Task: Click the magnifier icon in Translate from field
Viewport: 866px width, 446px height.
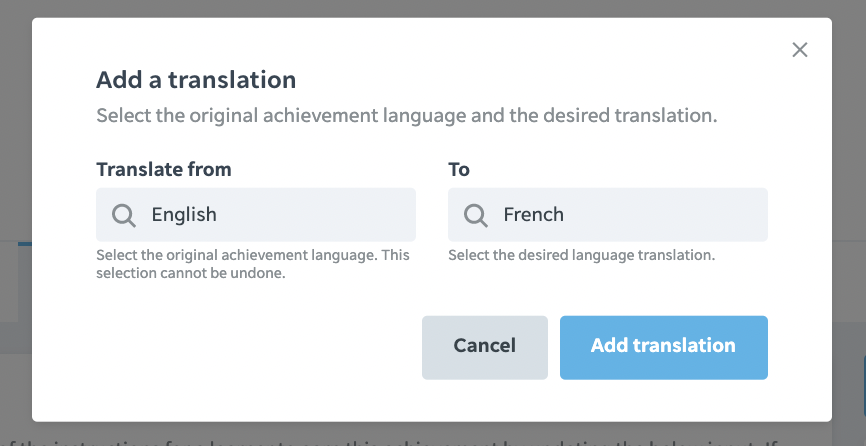Action: click(124, 215)
